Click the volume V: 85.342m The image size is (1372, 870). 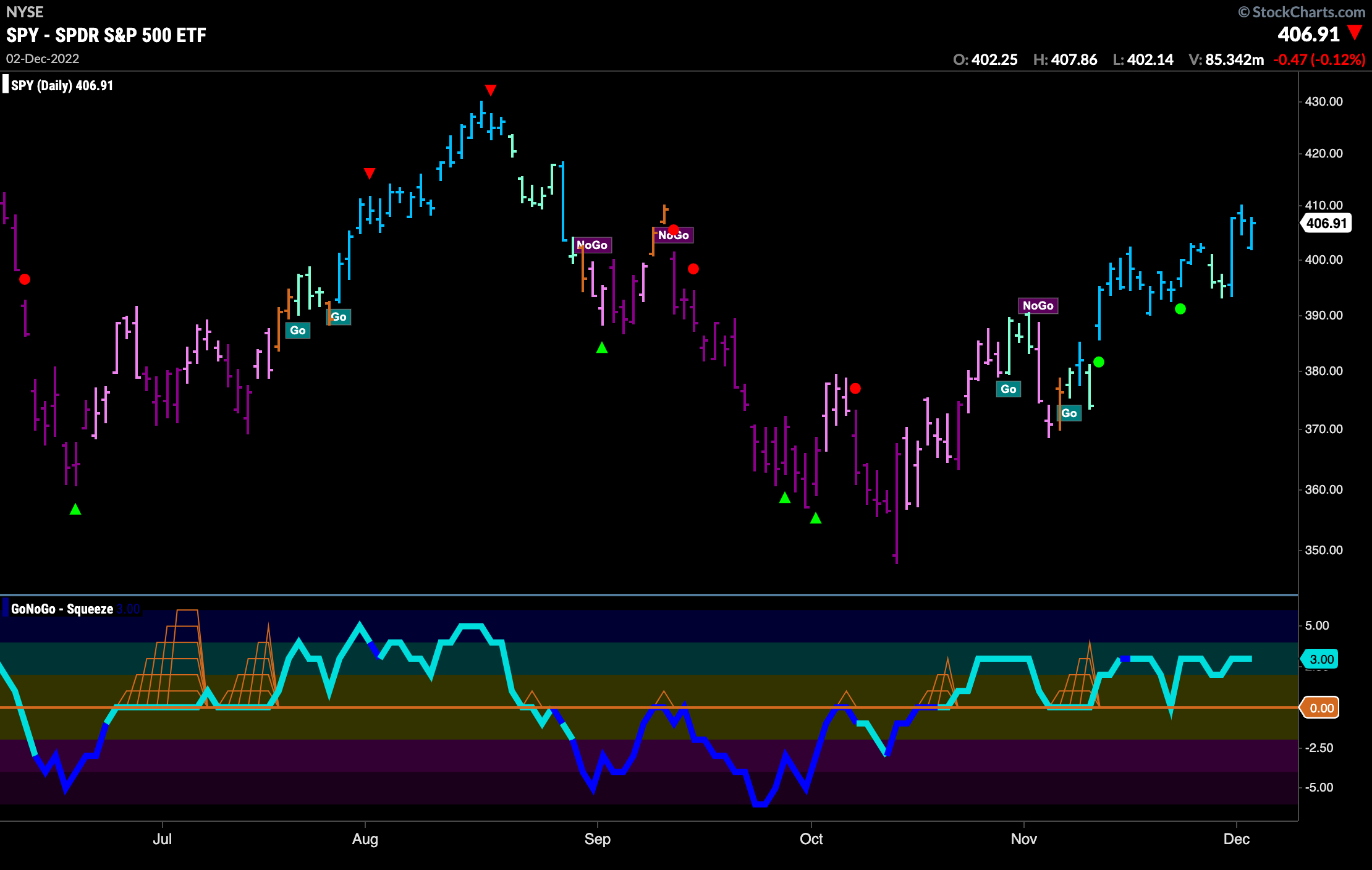pos(1226,60)
